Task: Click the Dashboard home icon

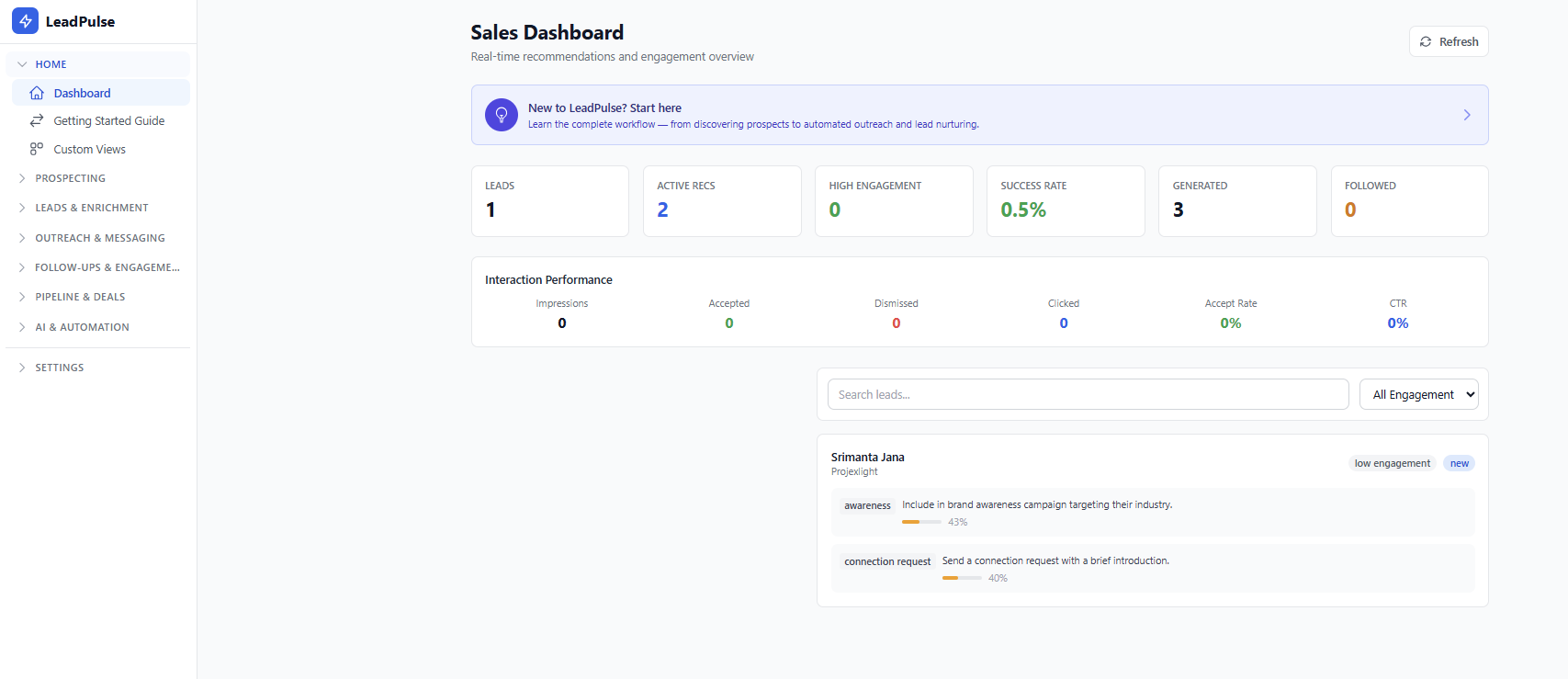Action: [37, 93]
